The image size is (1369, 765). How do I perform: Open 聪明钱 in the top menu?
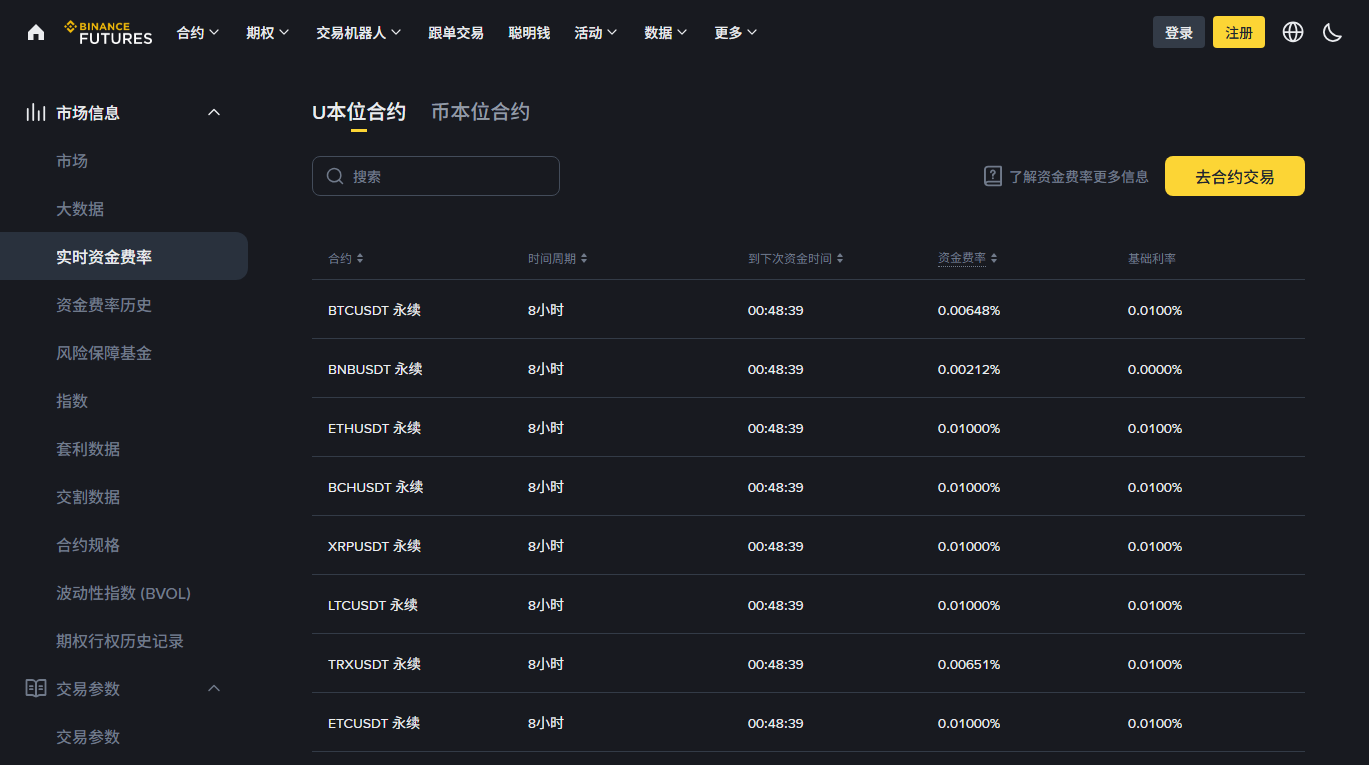tap(529, 33)
